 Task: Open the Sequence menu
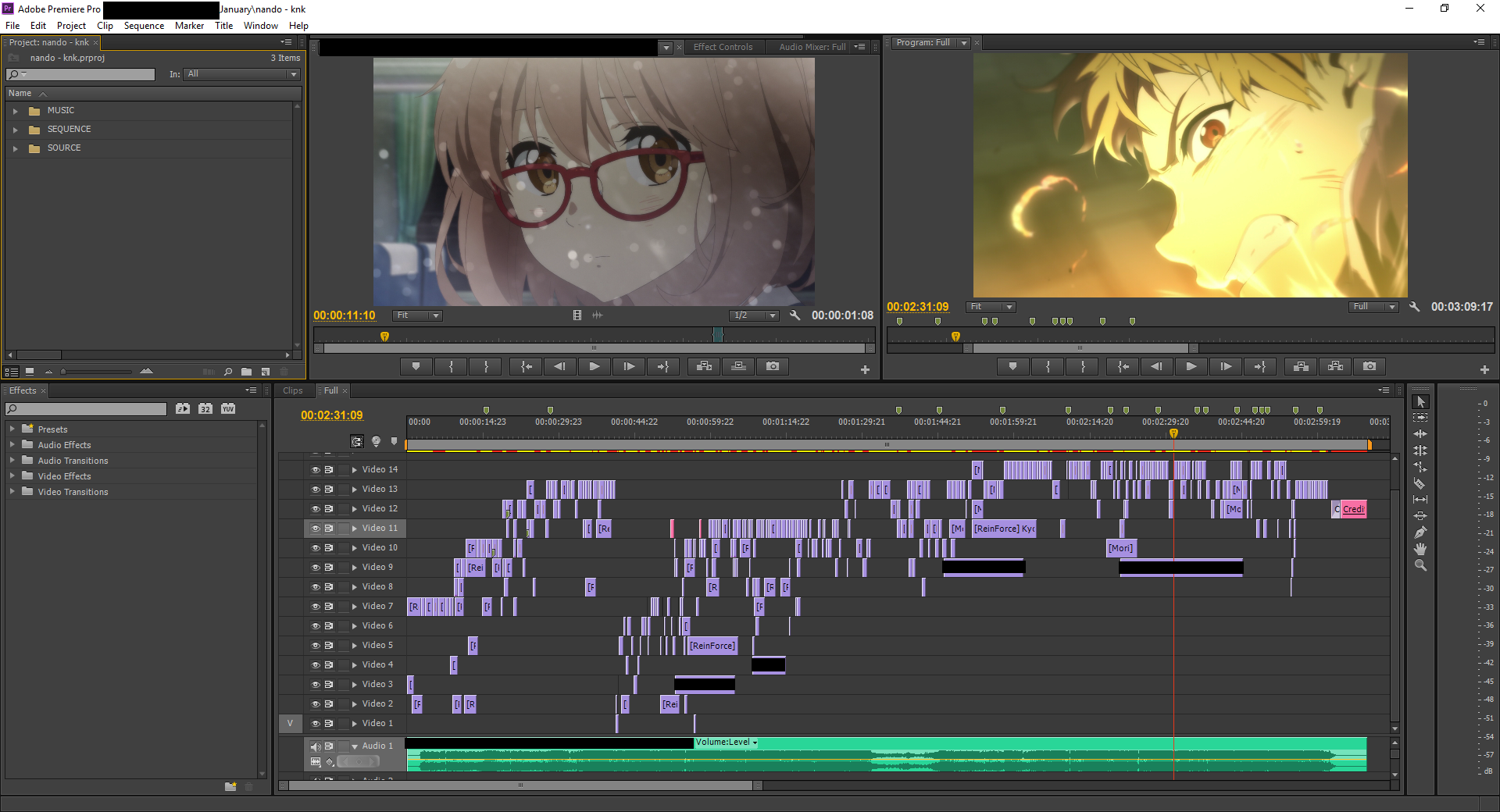coord(144,26)
